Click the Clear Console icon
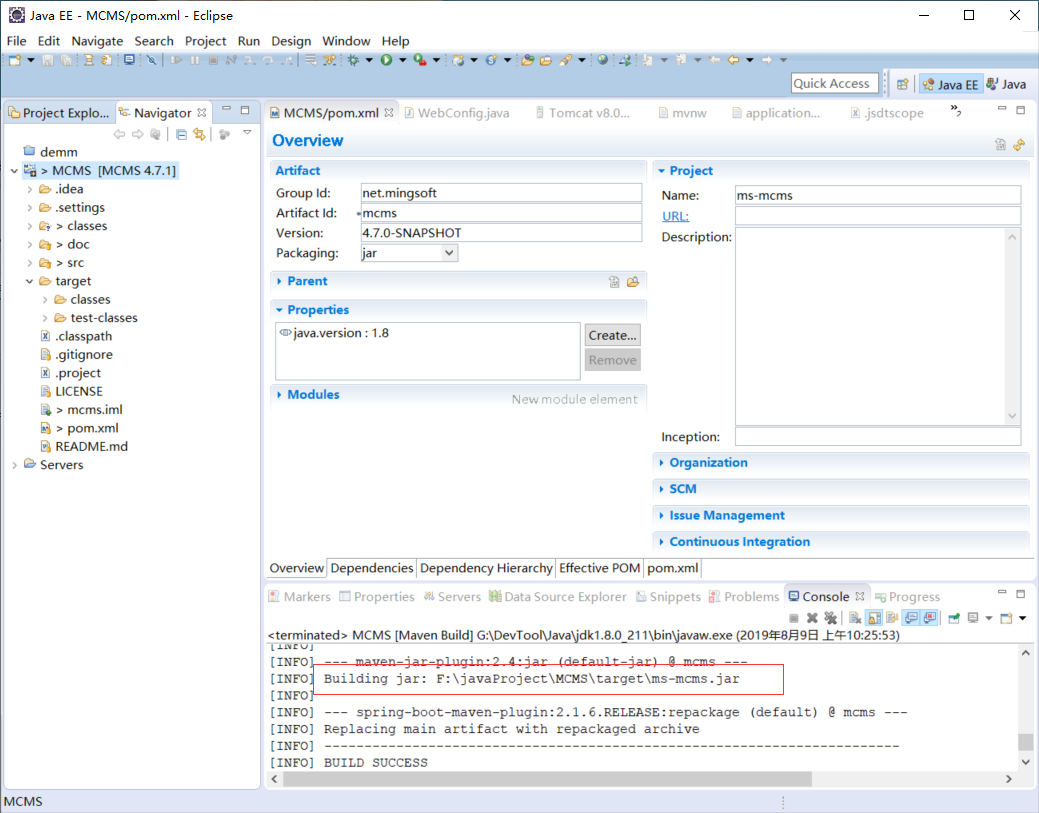Viewport: 1039px width, 813px height. [855, 618]
